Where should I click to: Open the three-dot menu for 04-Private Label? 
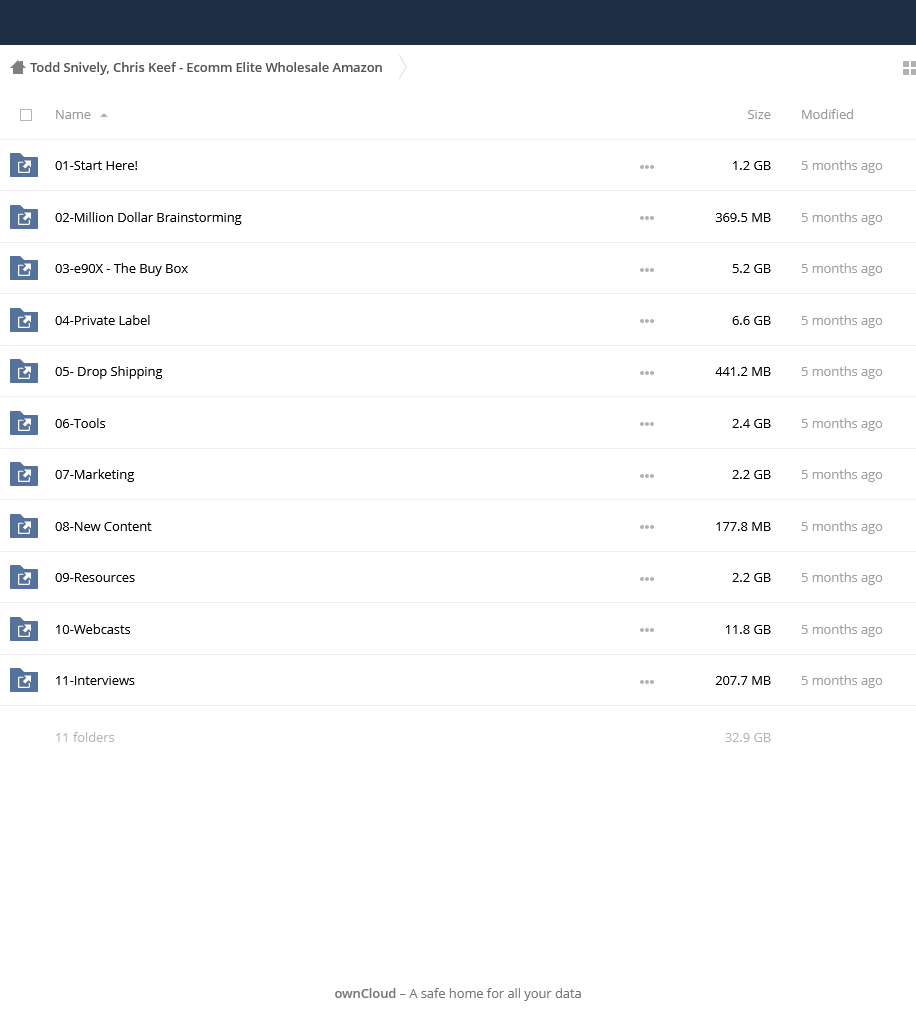(647, 321)
